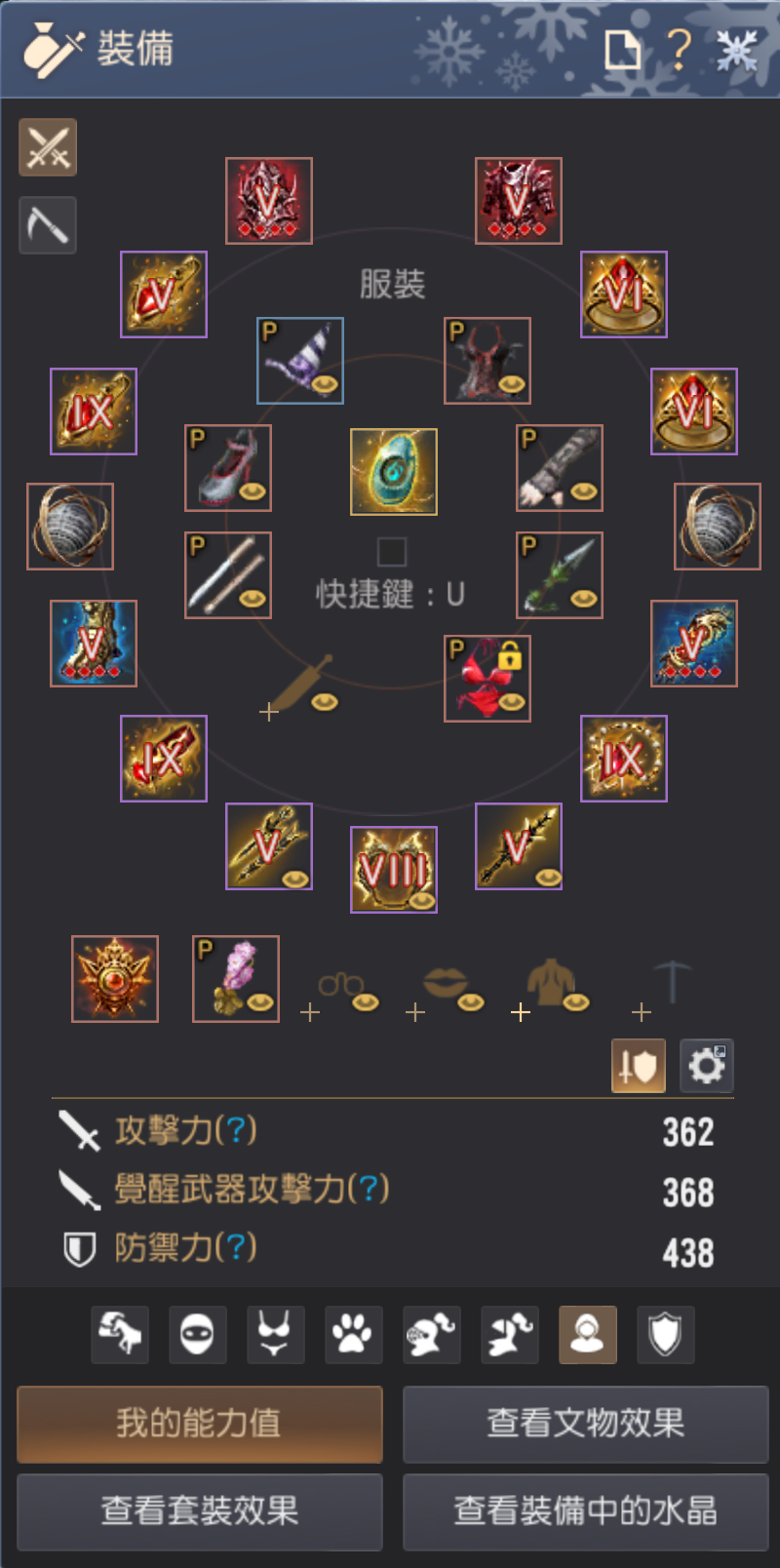Toggle the helmet visibility icon

click(x=432, y=1335)
